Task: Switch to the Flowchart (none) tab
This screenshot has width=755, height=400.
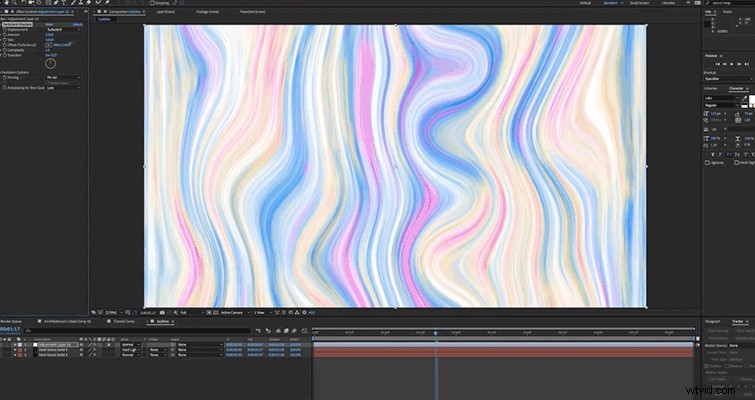Action: (253, 12)
